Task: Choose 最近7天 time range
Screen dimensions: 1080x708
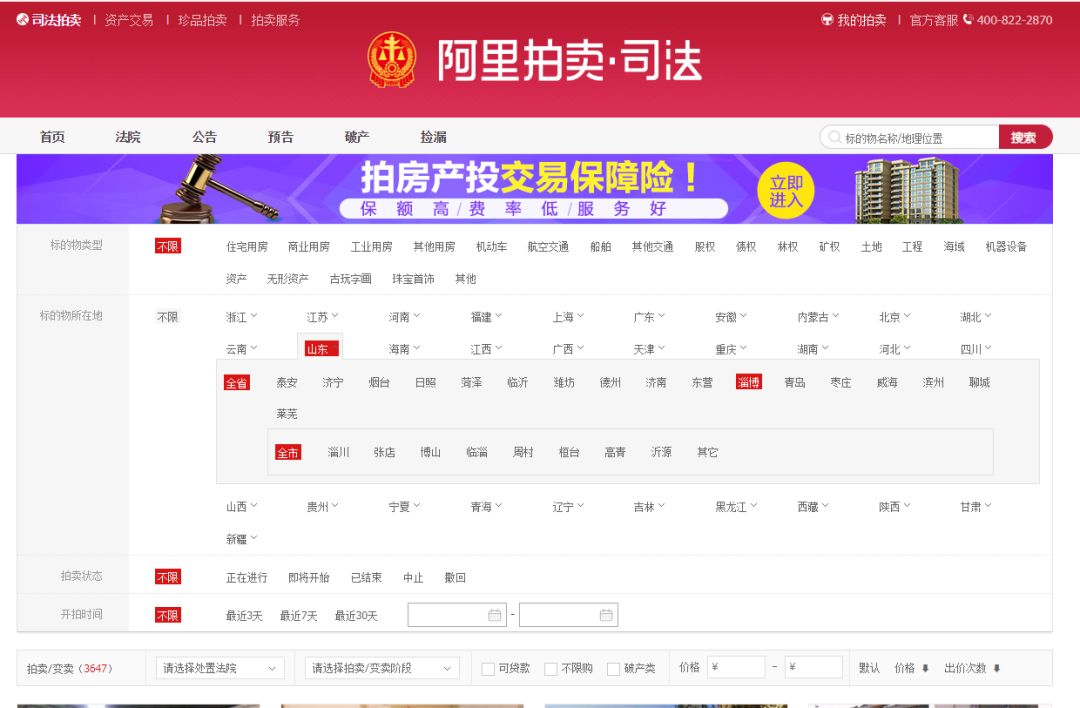Action: [x=298, y=616]
